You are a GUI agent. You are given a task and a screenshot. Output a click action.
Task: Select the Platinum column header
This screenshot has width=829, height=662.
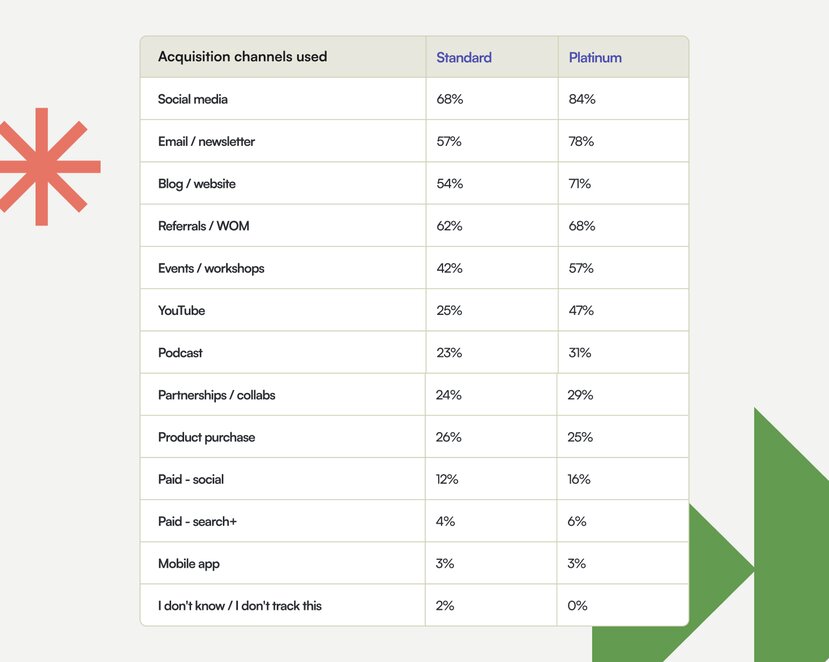(595, 57)
